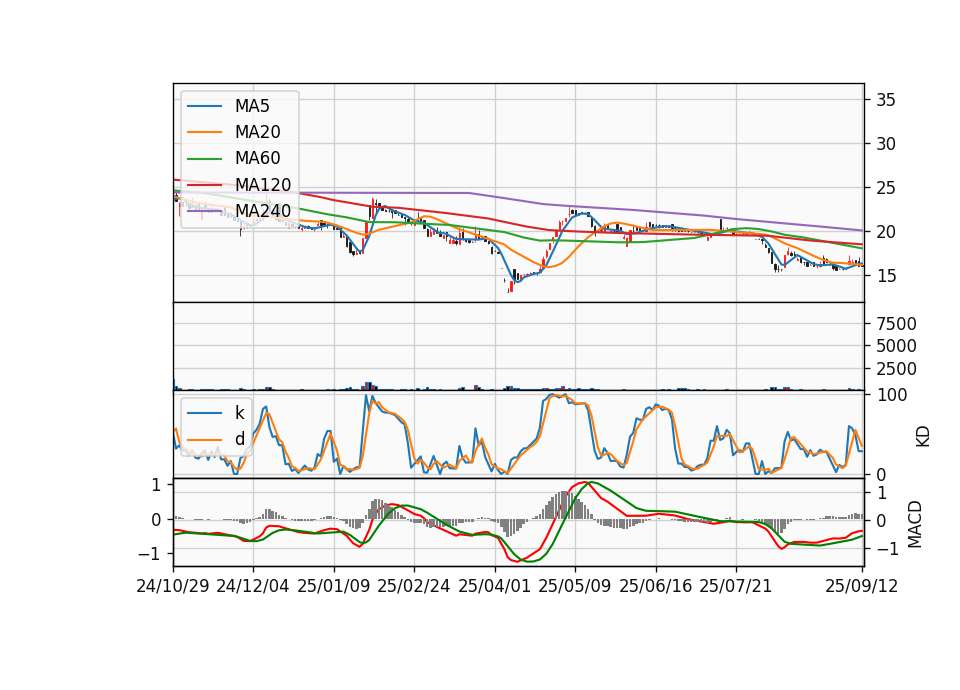Click the 15 price axis tick label
The height and width of the screenshot is (690, 960).
[x=886, y=276]
